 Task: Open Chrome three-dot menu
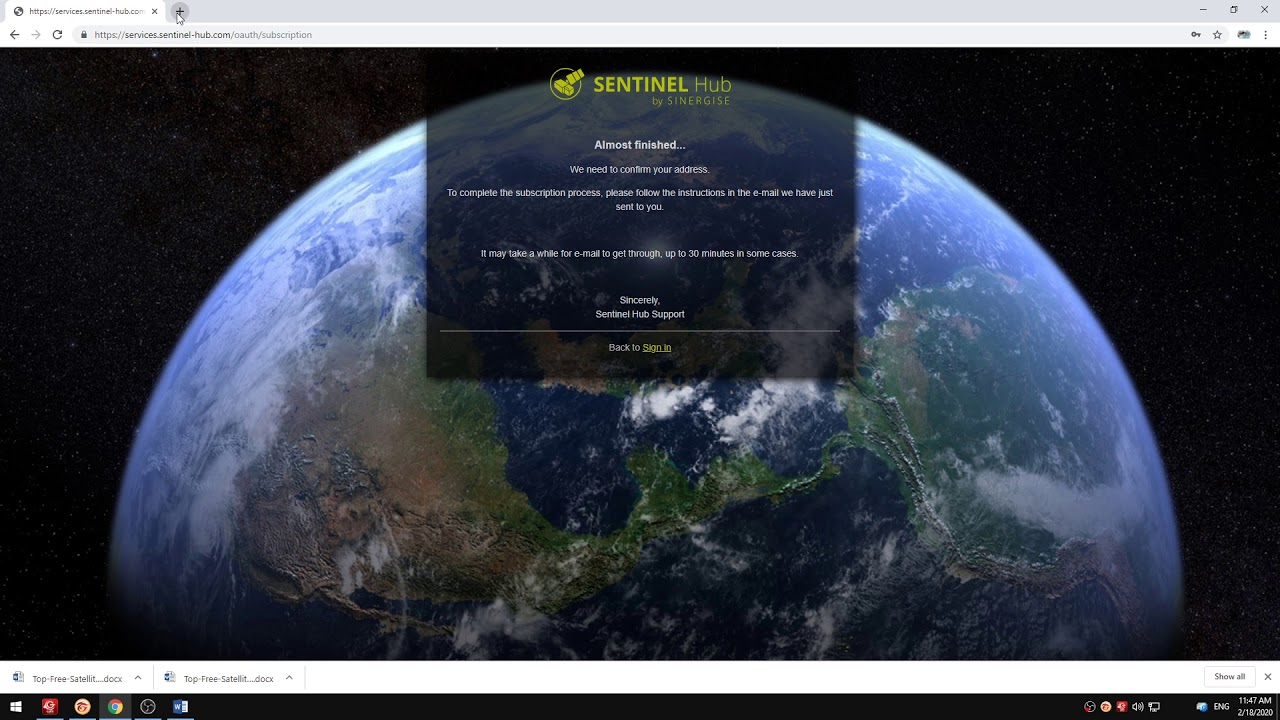1266,34
